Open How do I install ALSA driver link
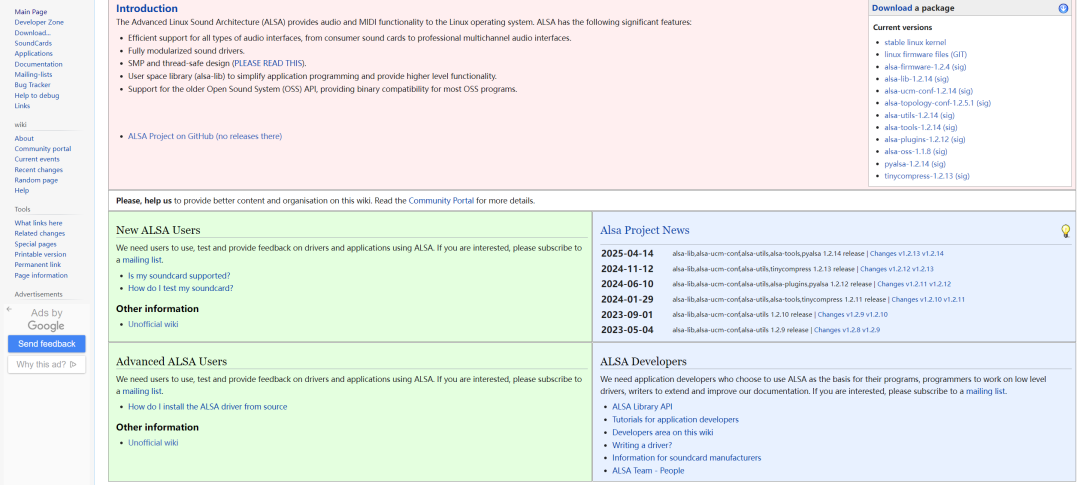The height and width of the screenshot is (485, 1080). point(207,407)
